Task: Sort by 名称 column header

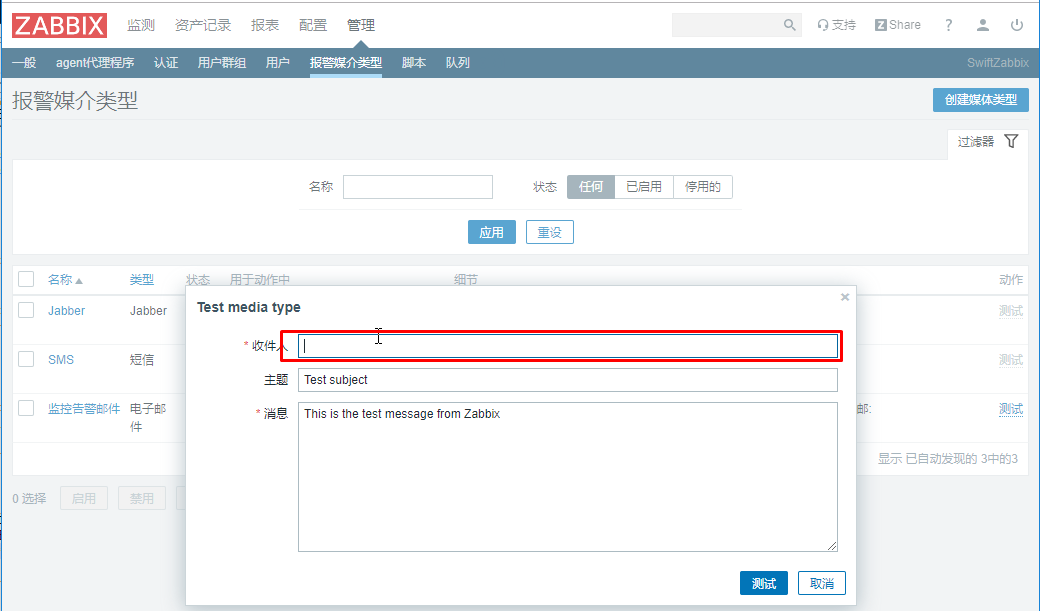Action: tap(64, 280)
